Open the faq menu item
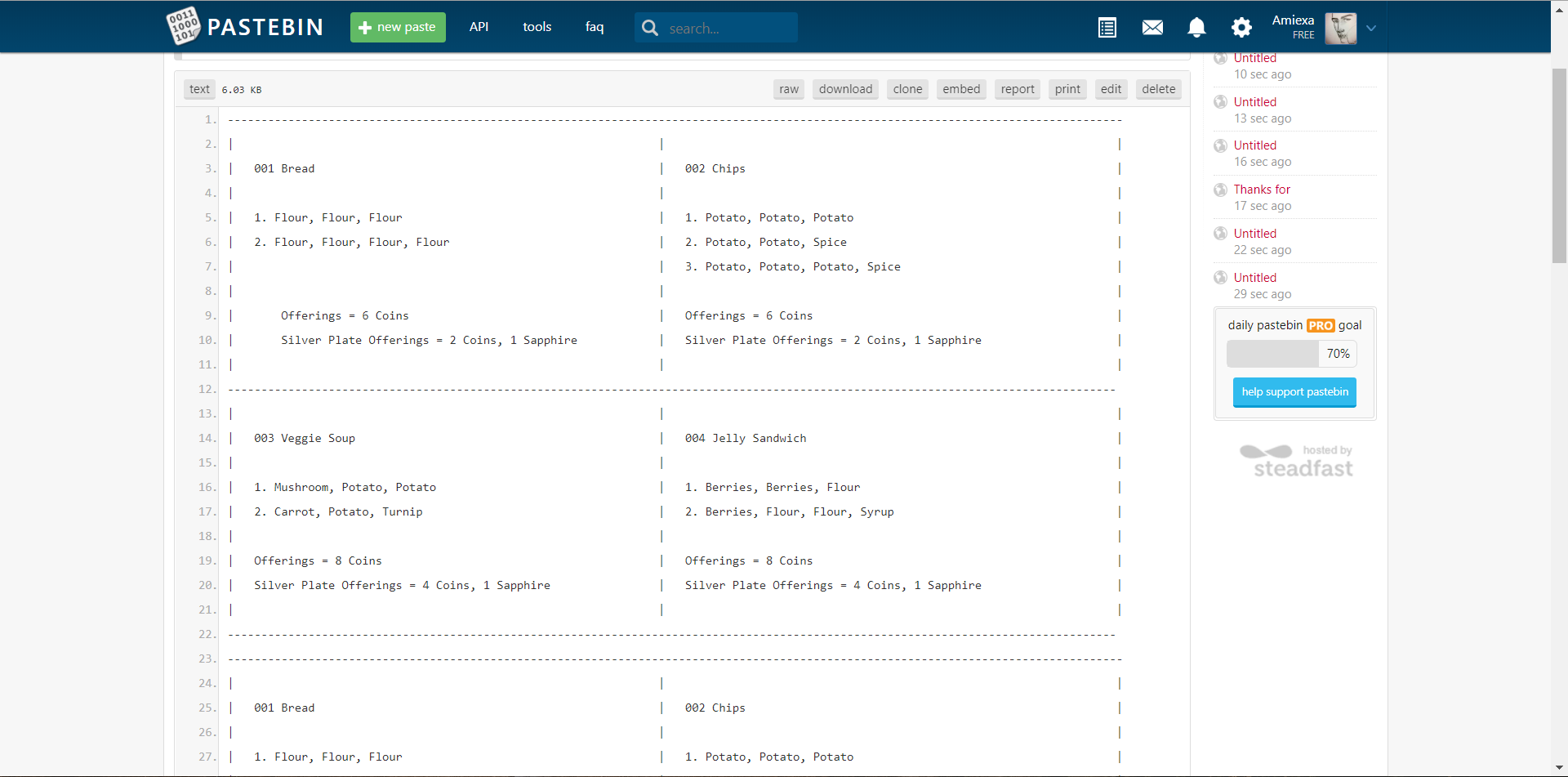 pos(594,27)
